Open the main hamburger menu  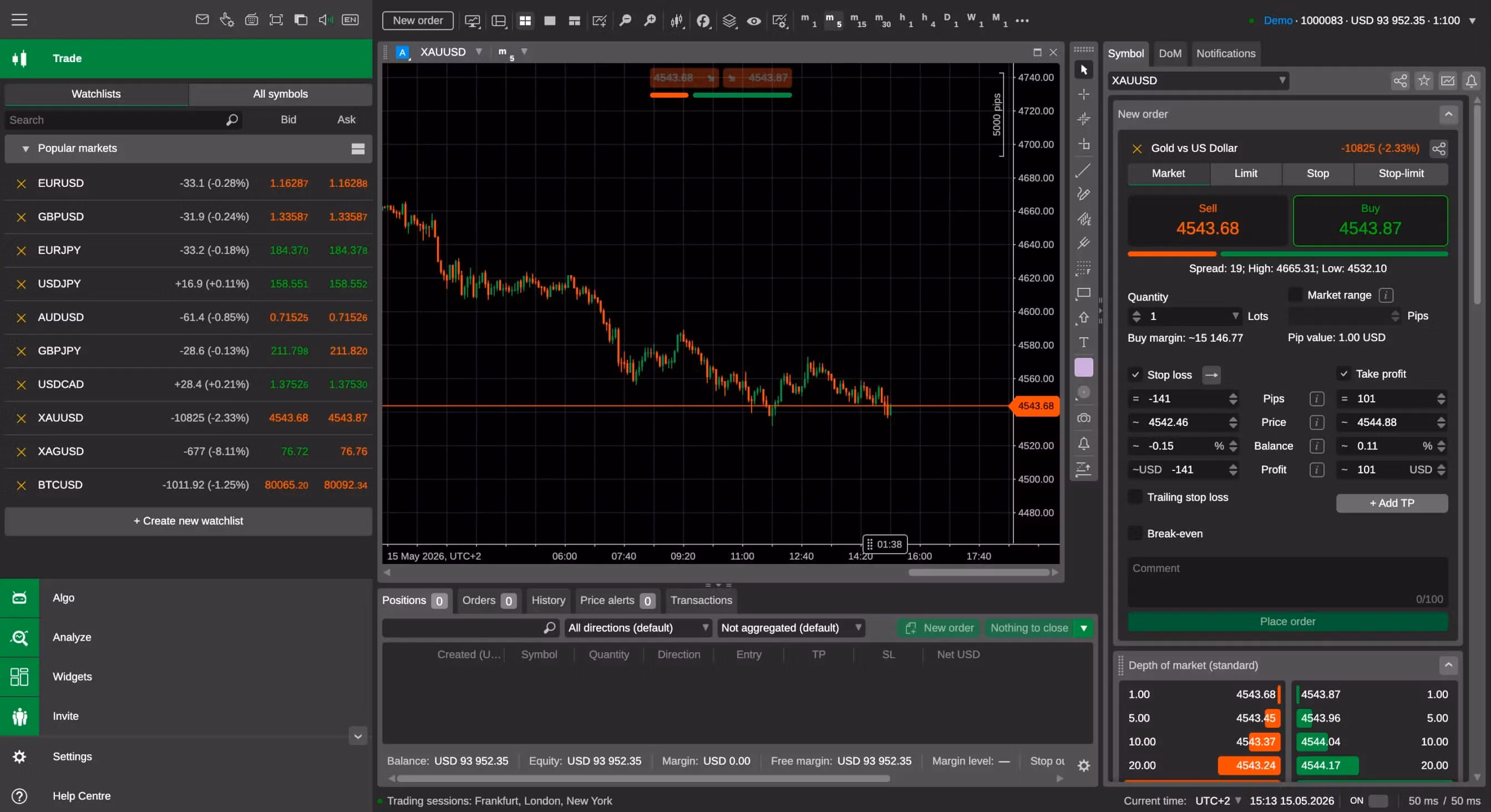click(x=19, y=21)
